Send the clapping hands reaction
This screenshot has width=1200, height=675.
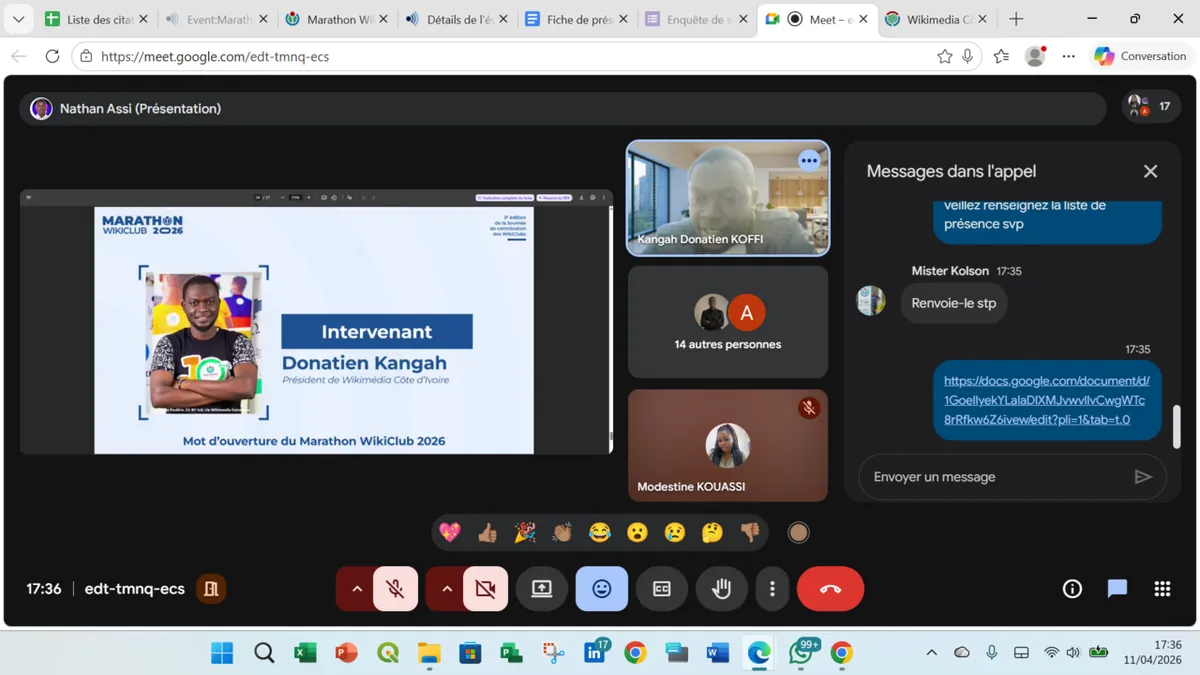pyautogui.click(x=562, y=533)
